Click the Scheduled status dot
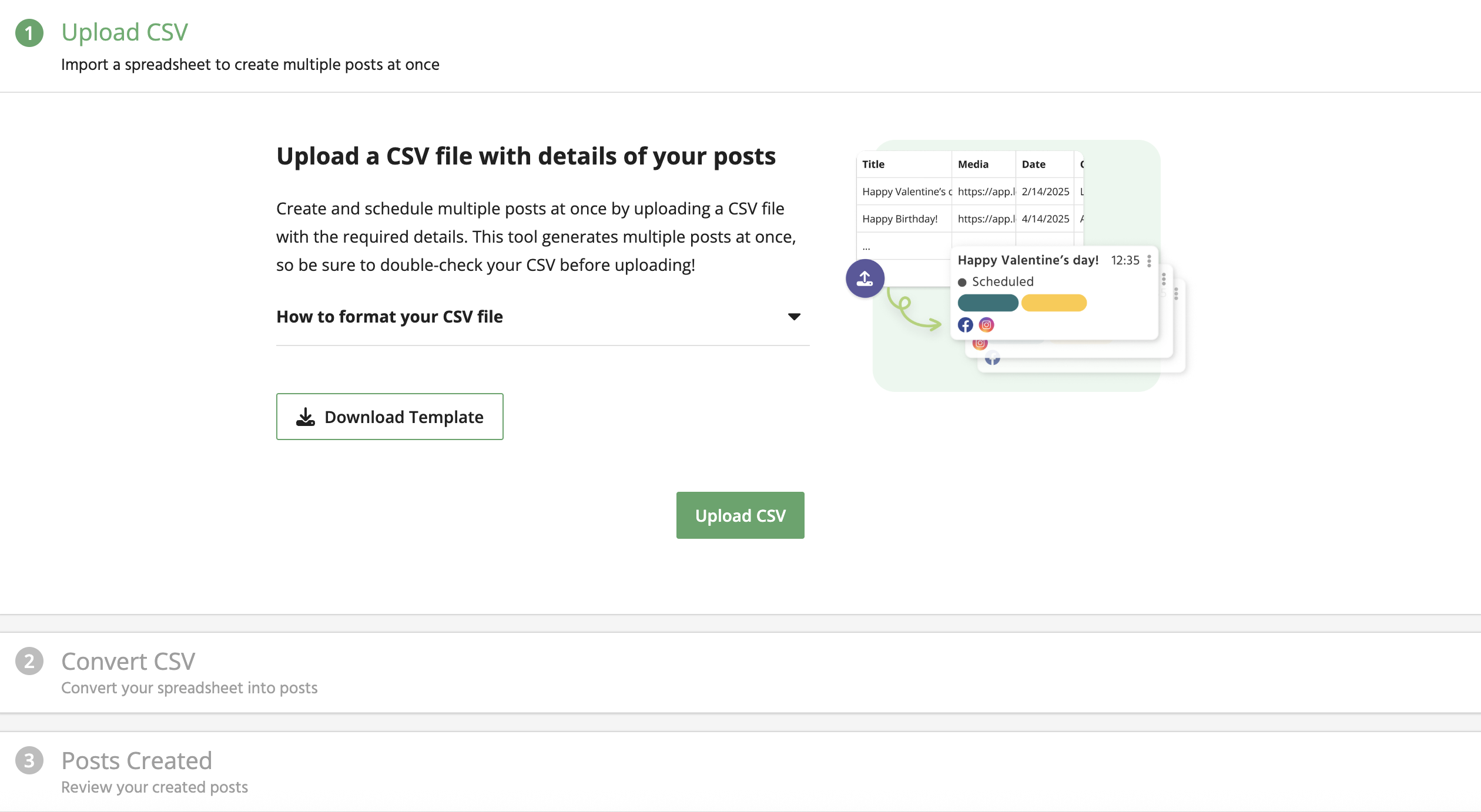Viewport: 1481px width, 812px height. 963,281
